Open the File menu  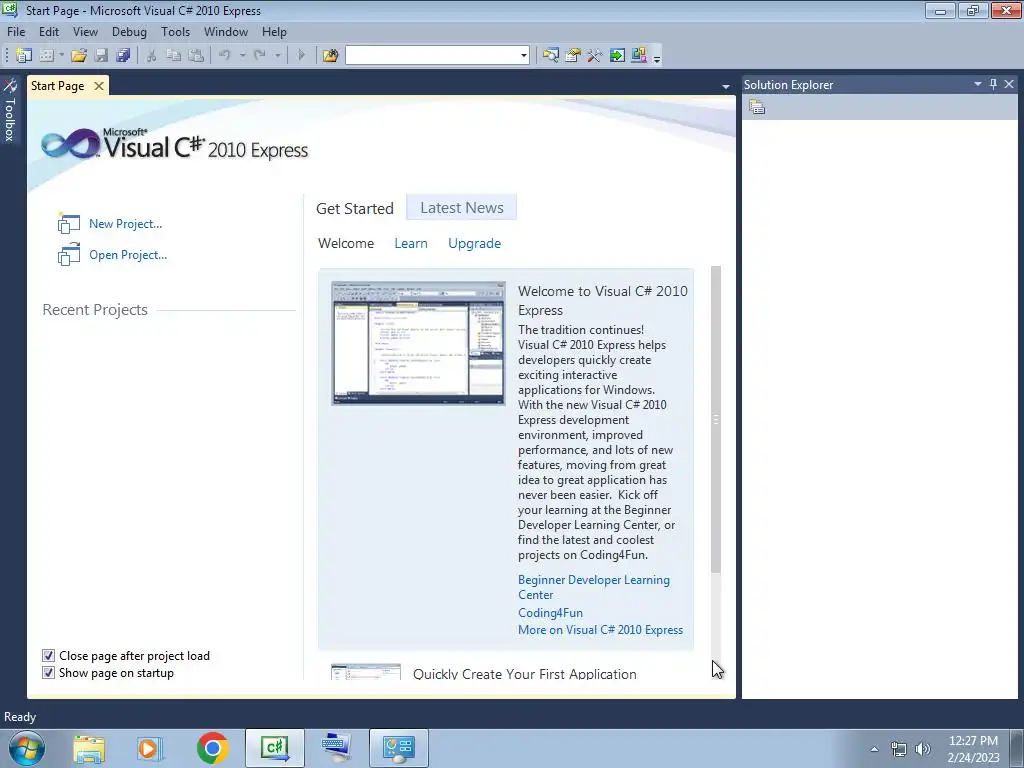(16, 31)
